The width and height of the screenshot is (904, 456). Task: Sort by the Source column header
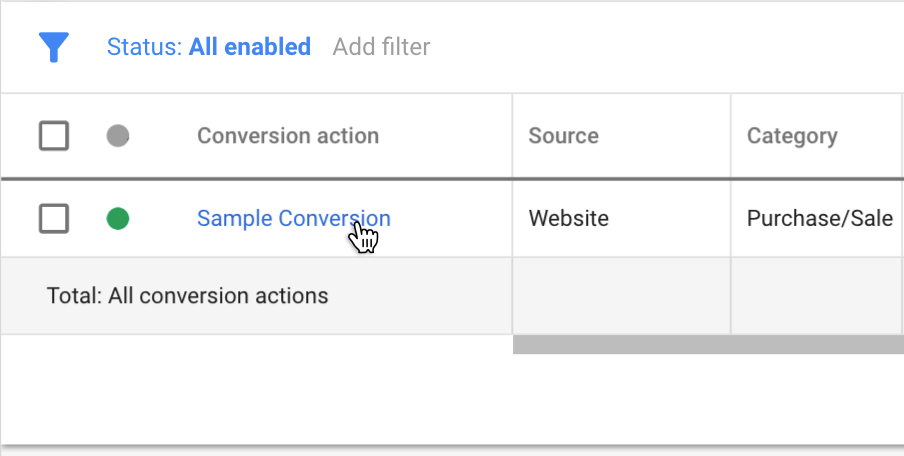click(563, 136)
